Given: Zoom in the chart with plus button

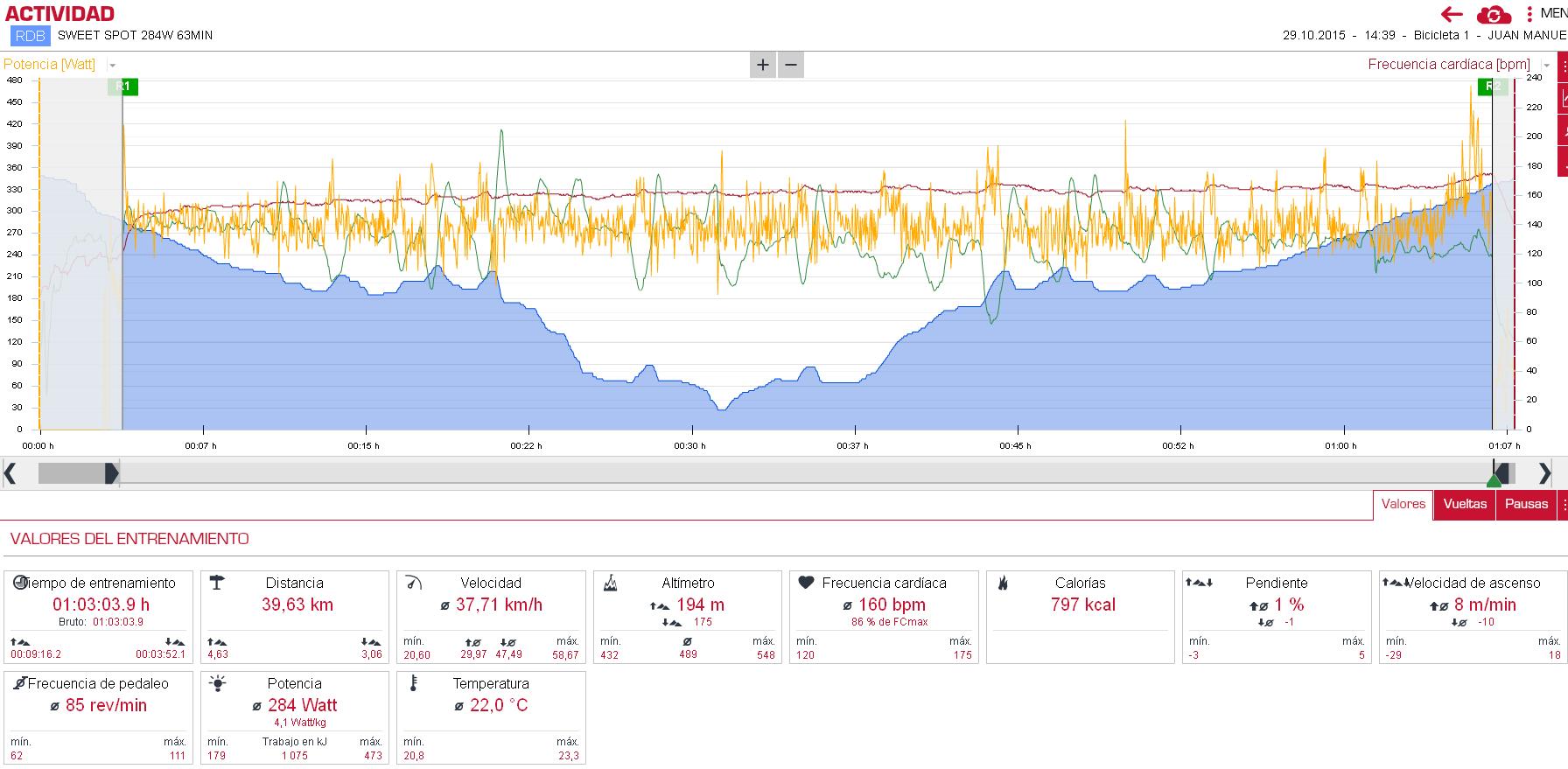Looking at the screenshot, I should point(763,65).
